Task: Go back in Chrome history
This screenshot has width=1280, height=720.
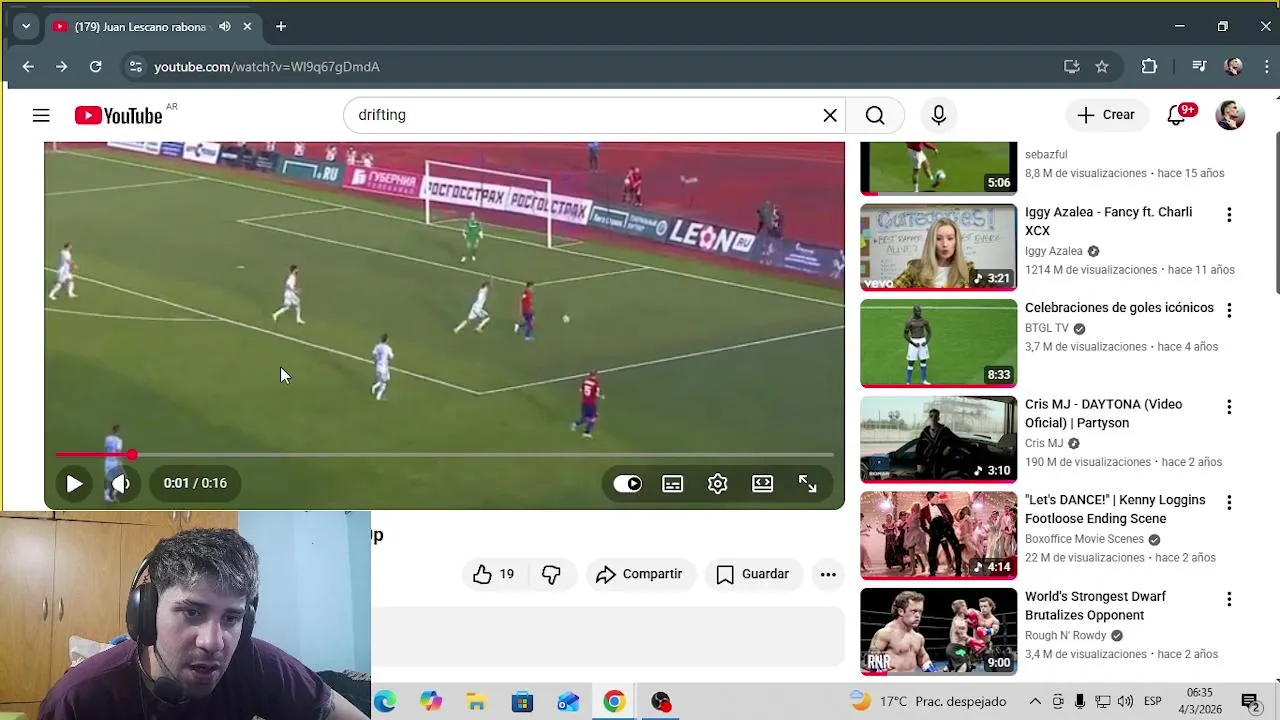Action: (28, 67)
